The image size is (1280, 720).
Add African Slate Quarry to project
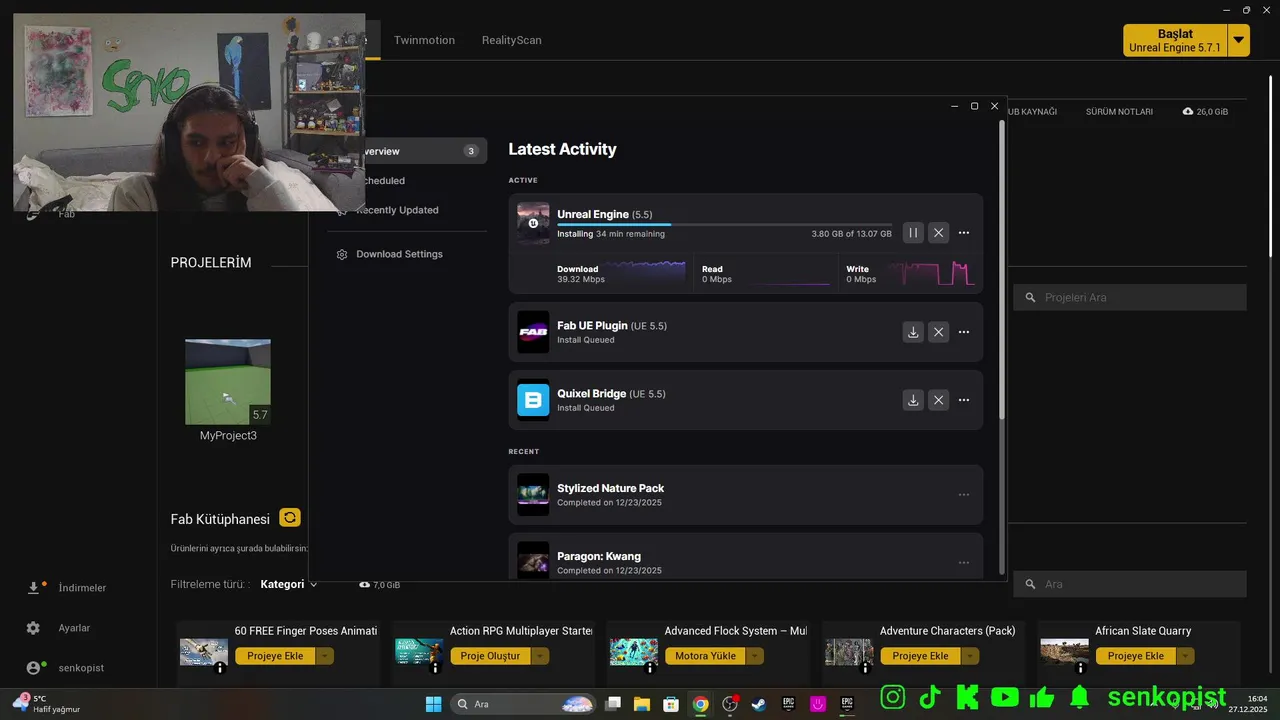click(x=1135, y=656)
